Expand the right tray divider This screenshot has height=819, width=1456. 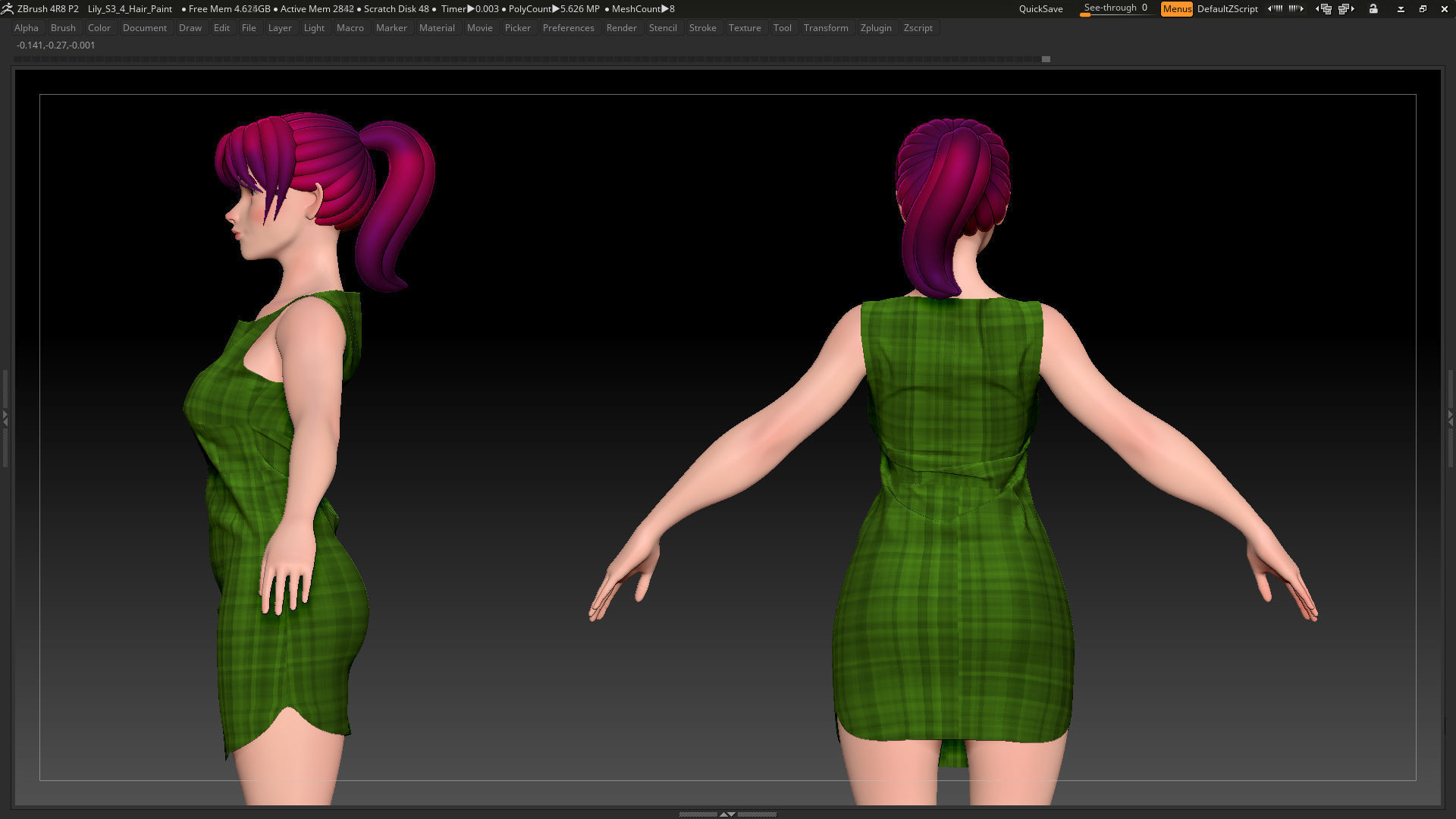pos(1451,417)
